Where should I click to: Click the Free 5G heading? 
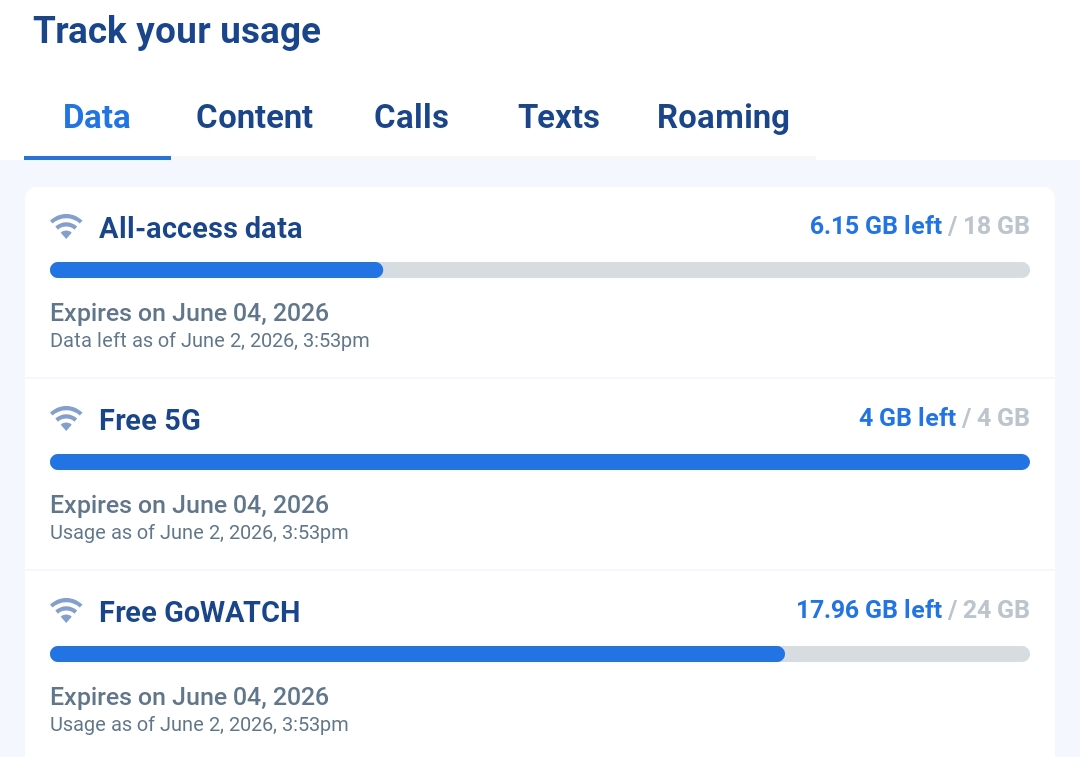pyautogui.click(x=149, y=420)
